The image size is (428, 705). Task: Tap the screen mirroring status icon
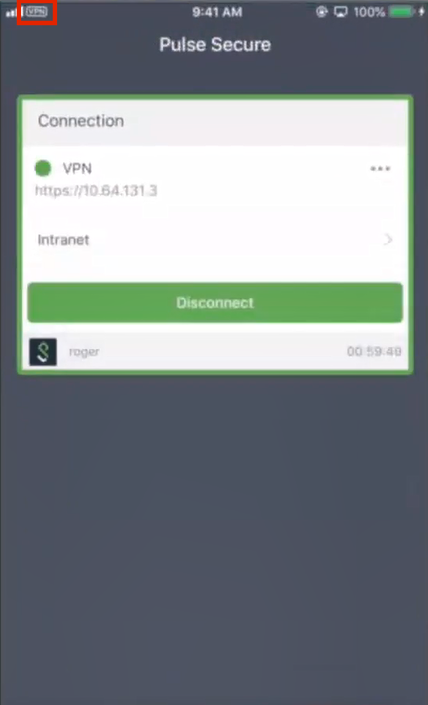(x=339, y=12)
